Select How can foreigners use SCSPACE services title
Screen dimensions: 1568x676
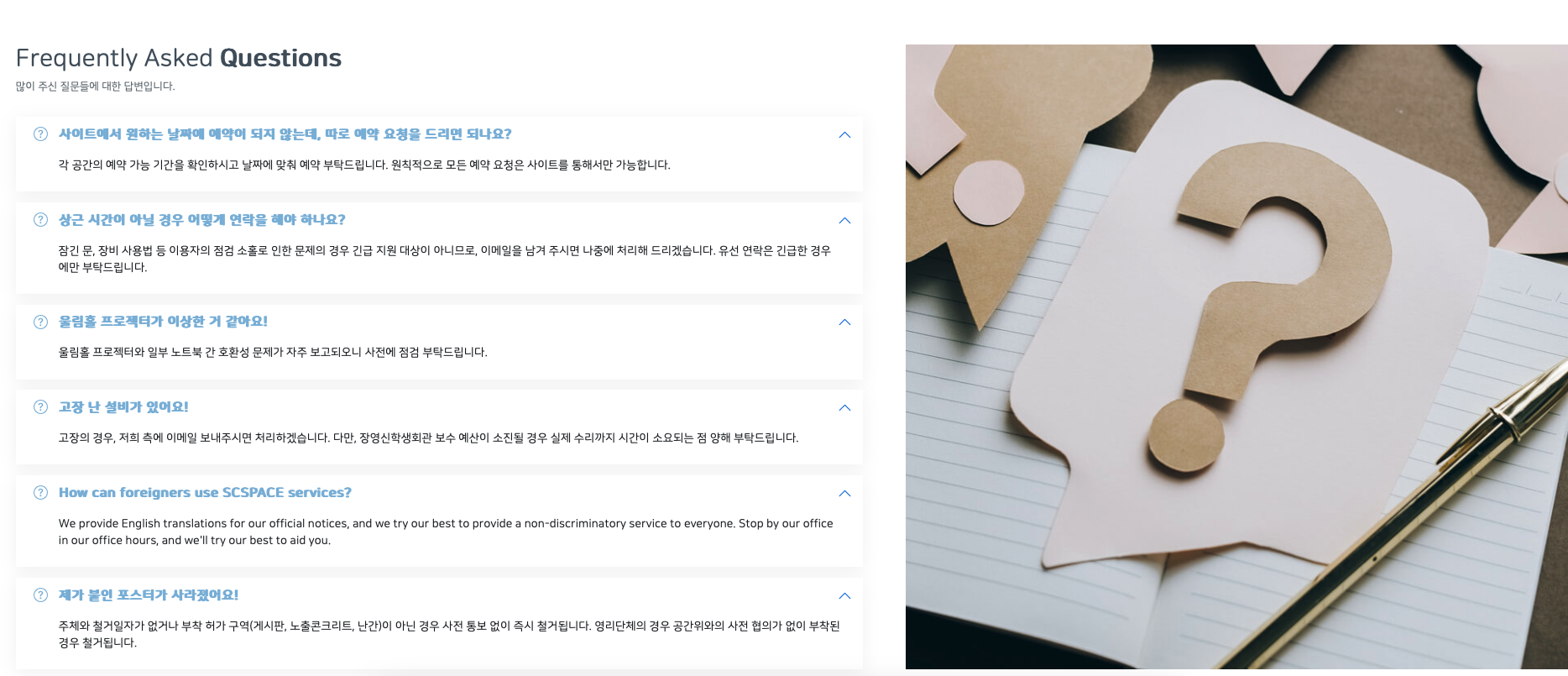205,493
